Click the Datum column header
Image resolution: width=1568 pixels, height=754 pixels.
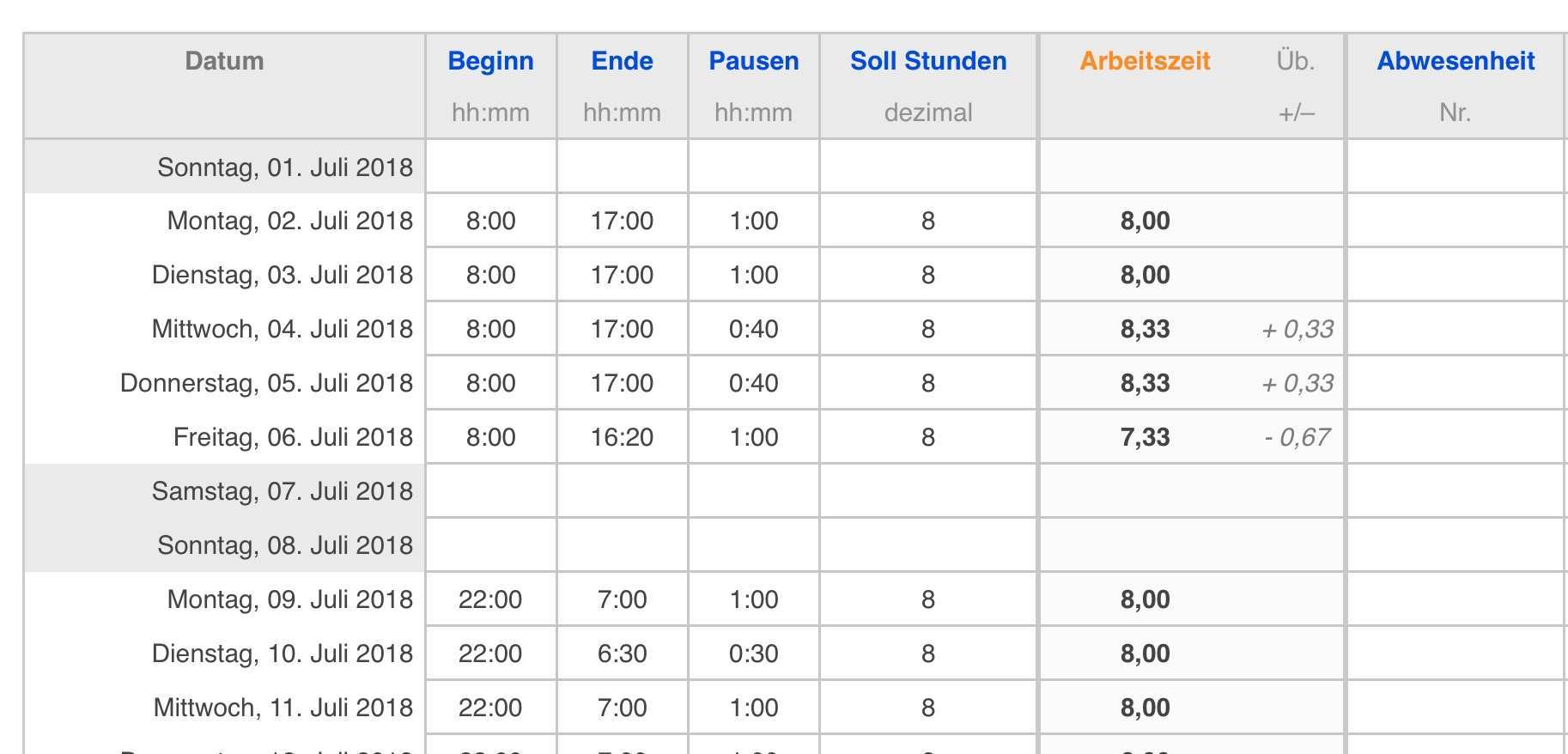coord(224,61)
